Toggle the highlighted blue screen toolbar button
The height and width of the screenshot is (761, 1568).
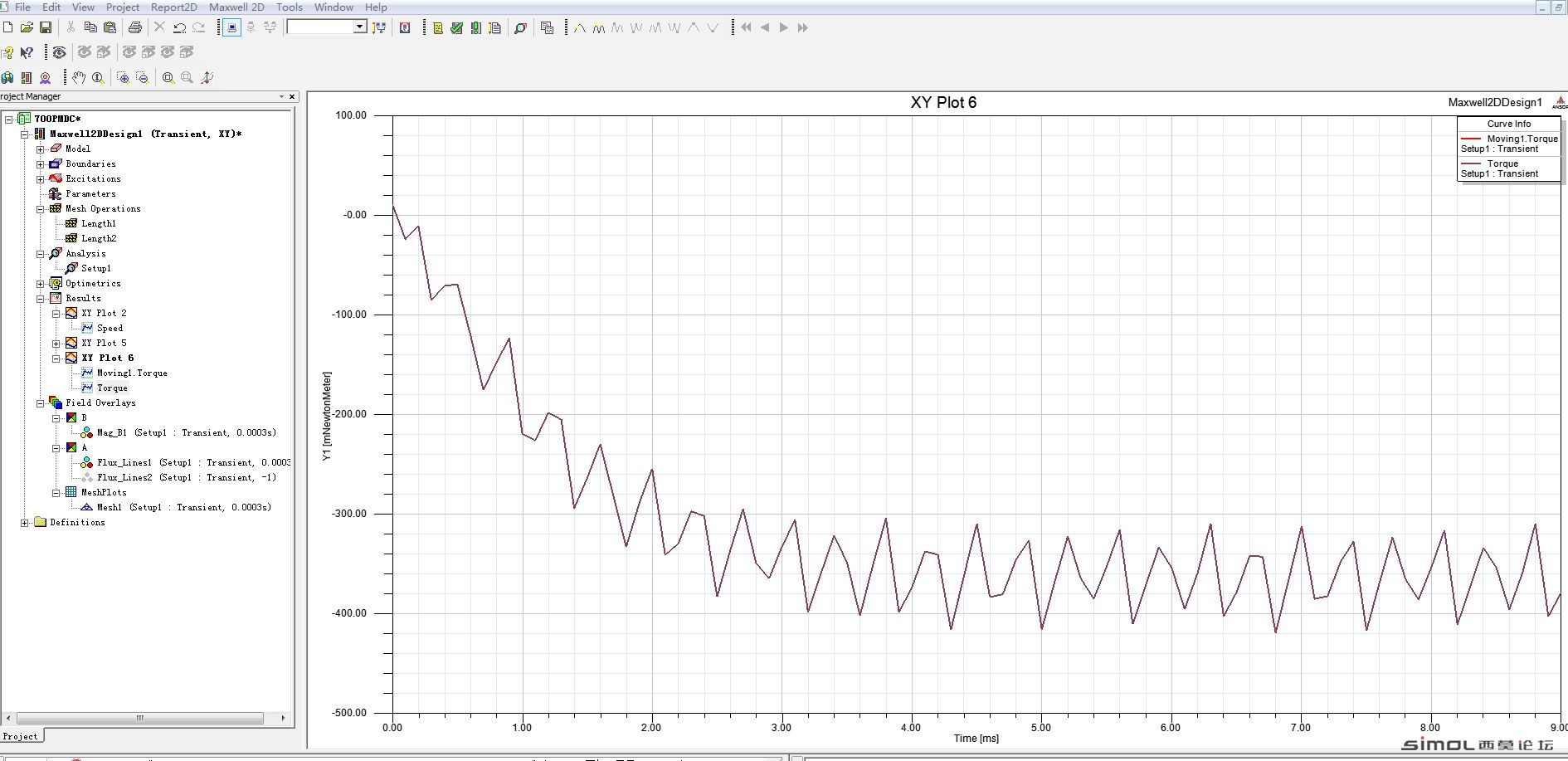(x=232, y=27)
